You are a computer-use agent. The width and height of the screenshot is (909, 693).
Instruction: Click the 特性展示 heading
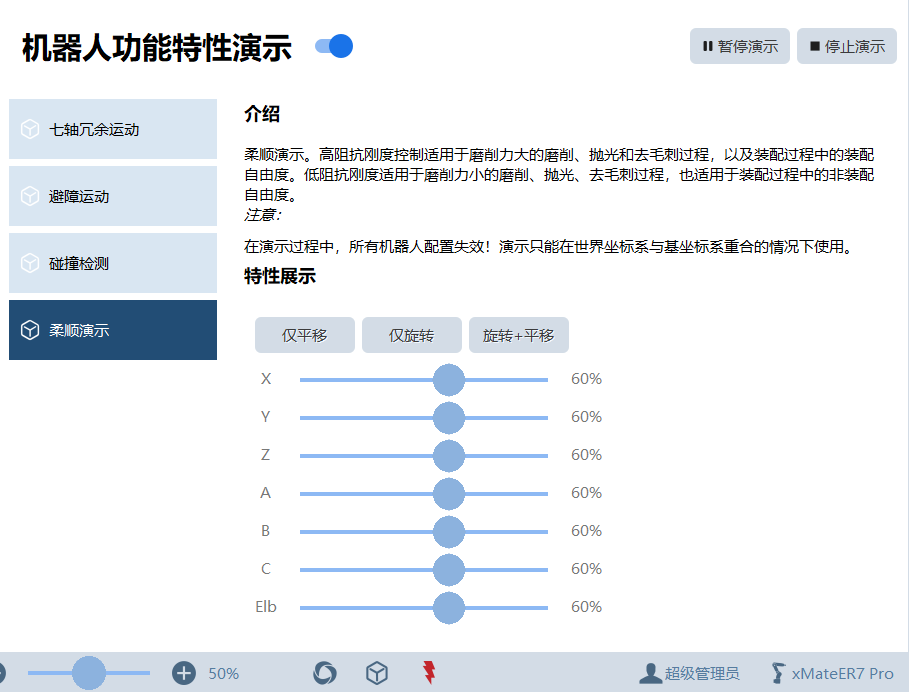click(280, 276)
